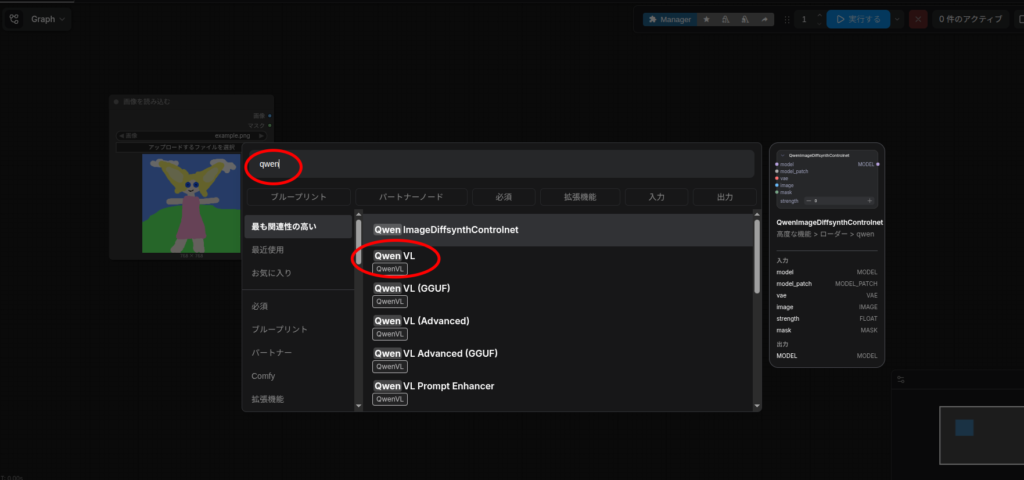The height and width of the screenshot is (480, 1024).
Task: Click the node search field containing qwen
Action: pos(500,164)
